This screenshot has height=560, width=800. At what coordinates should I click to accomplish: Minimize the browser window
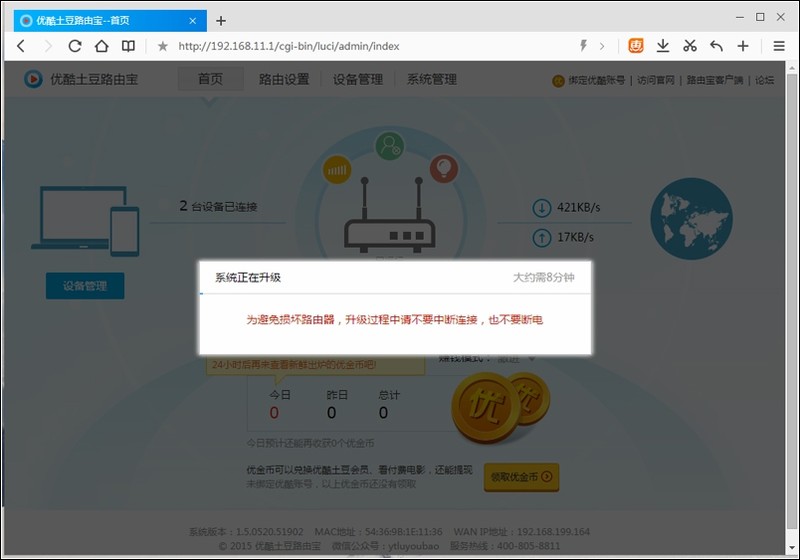[x=740, y=17]
